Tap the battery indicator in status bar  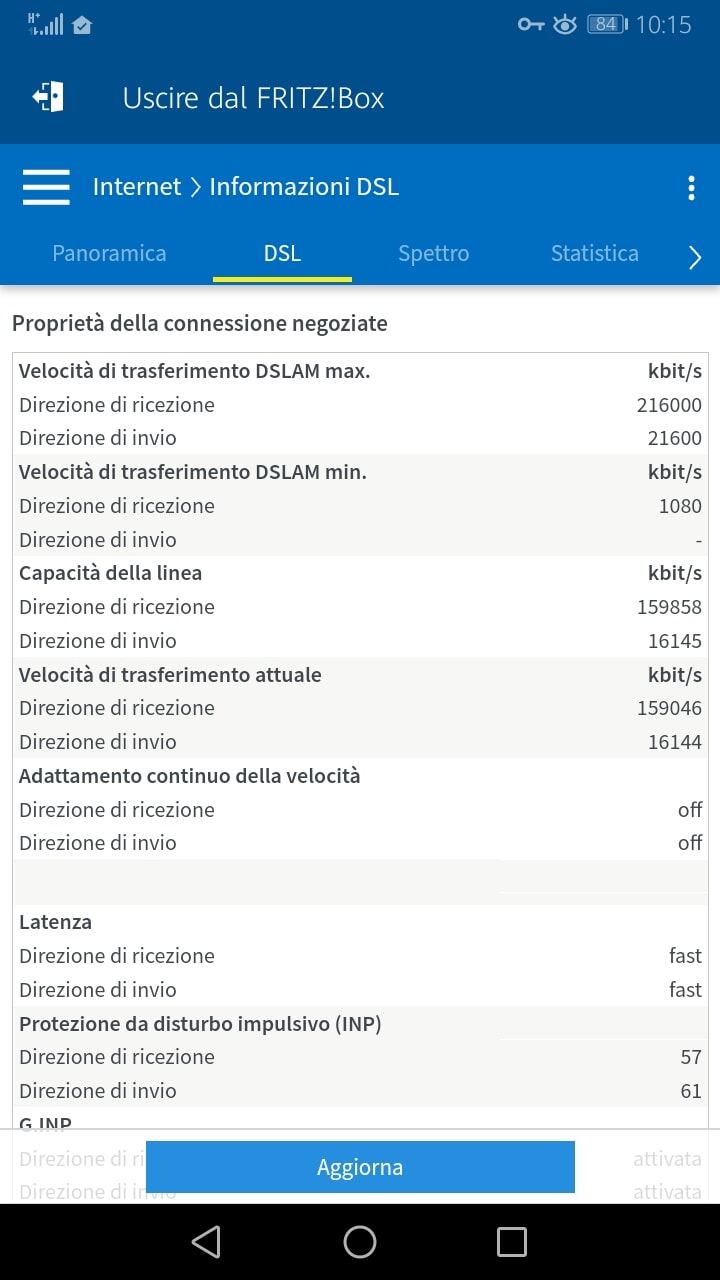click(x=606, y=25)
